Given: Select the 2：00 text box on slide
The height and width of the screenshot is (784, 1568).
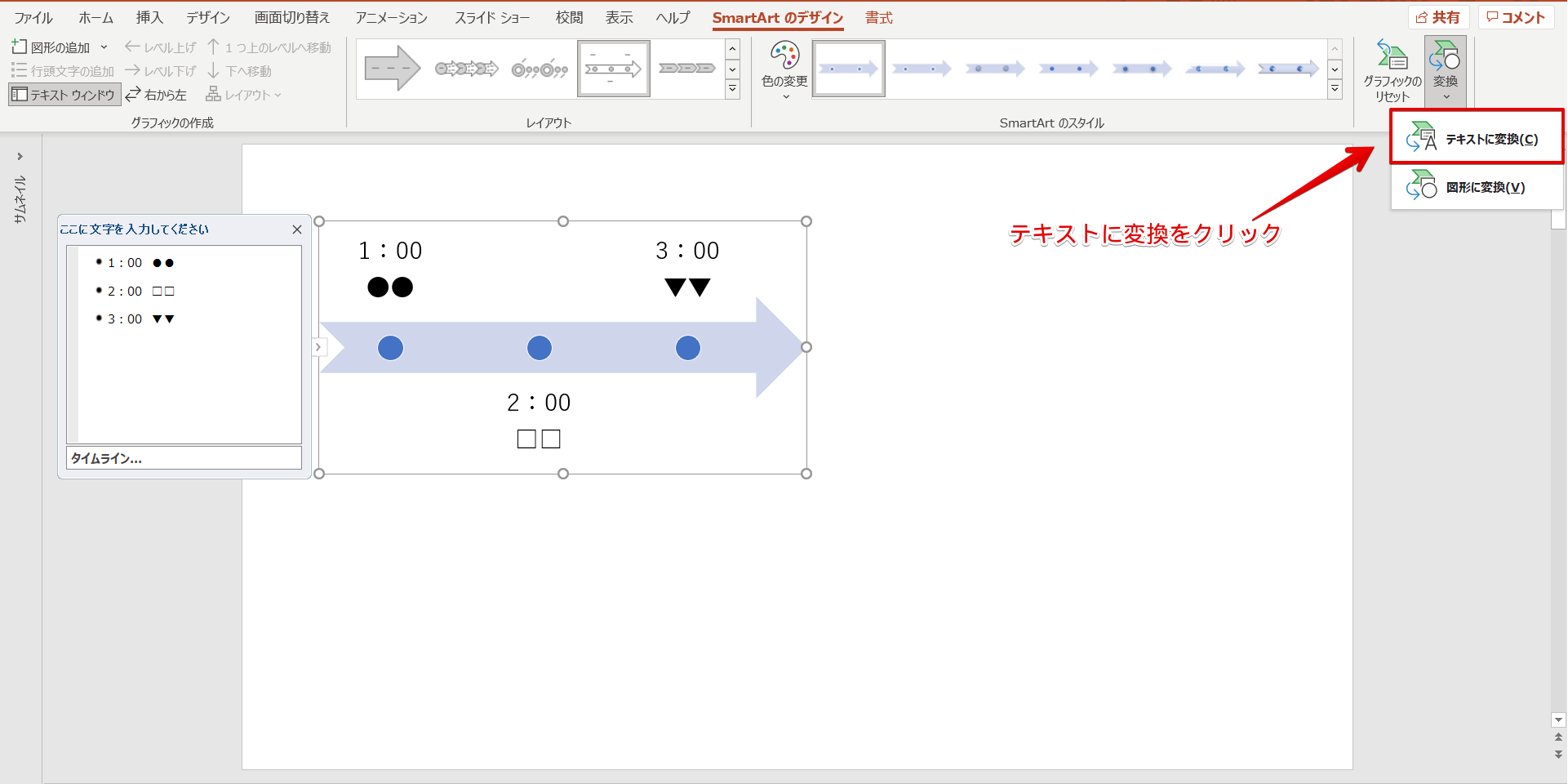Looking at the screenshot, I should coord(539,421).
